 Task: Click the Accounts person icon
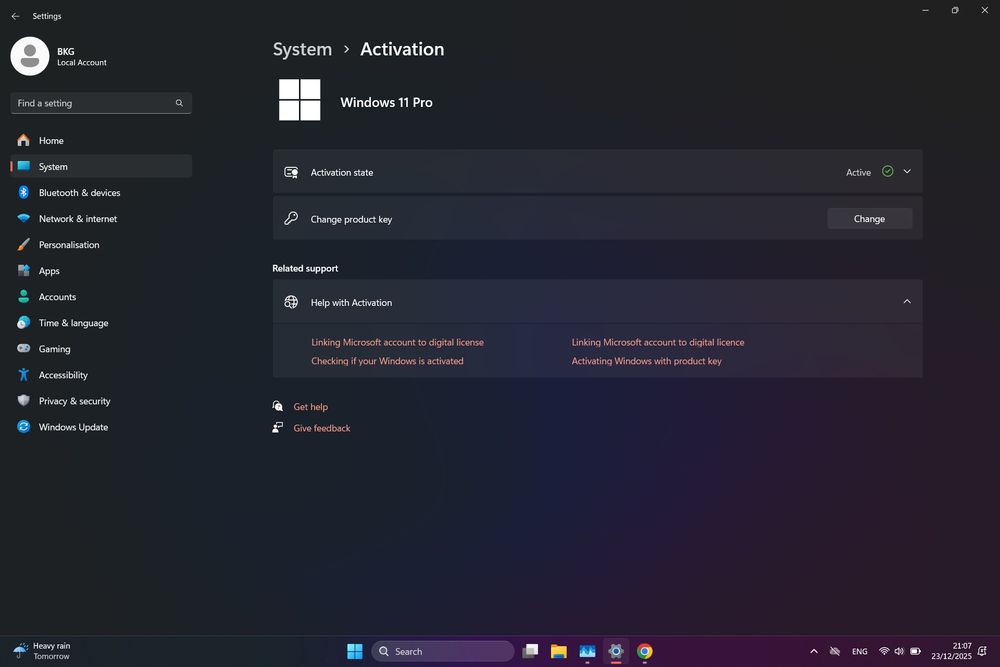tap(24, 297)
